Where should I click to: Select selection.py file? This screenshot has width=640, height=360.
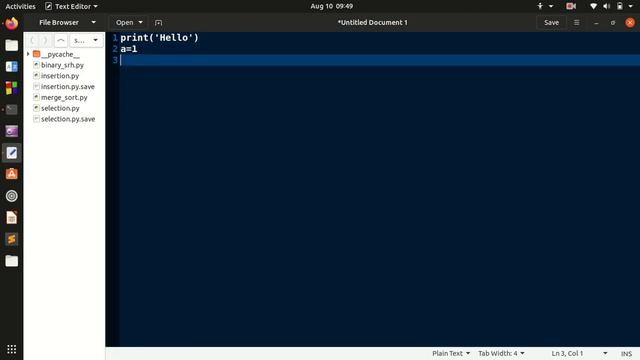coord(60,108)
